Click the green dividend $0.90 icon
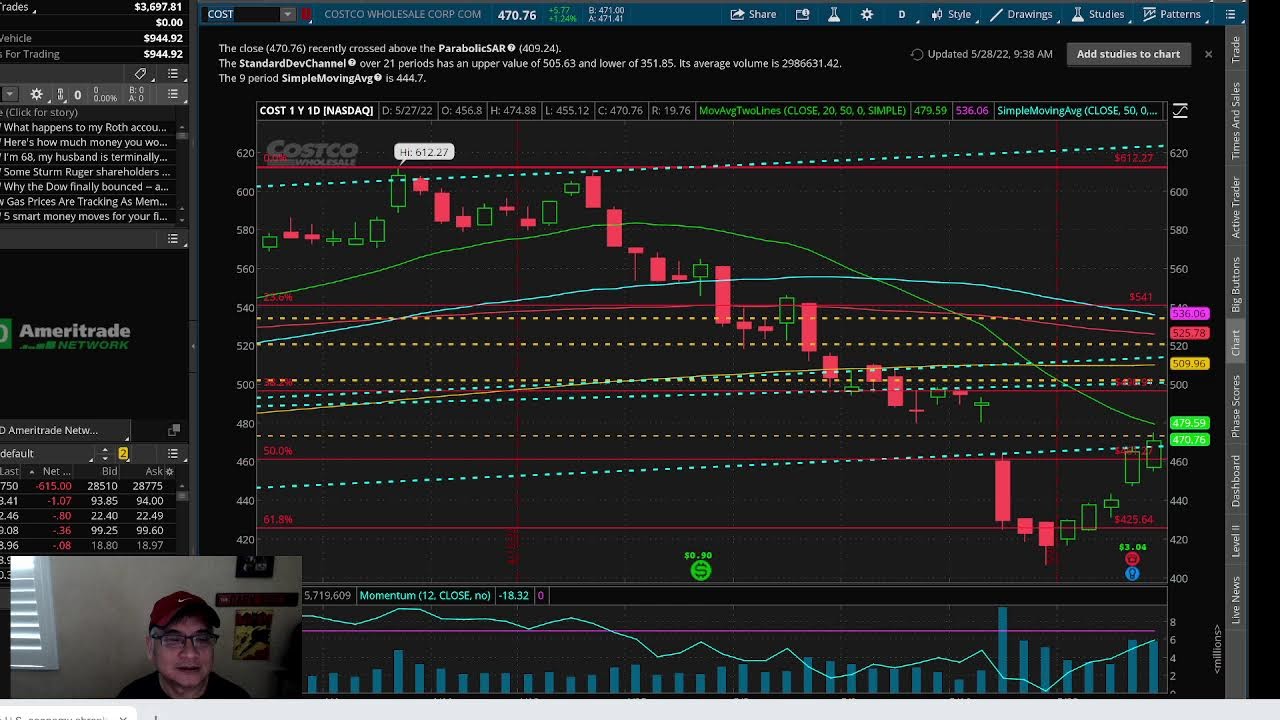This screenshot has height=720, width=1280. coord(700,570)
